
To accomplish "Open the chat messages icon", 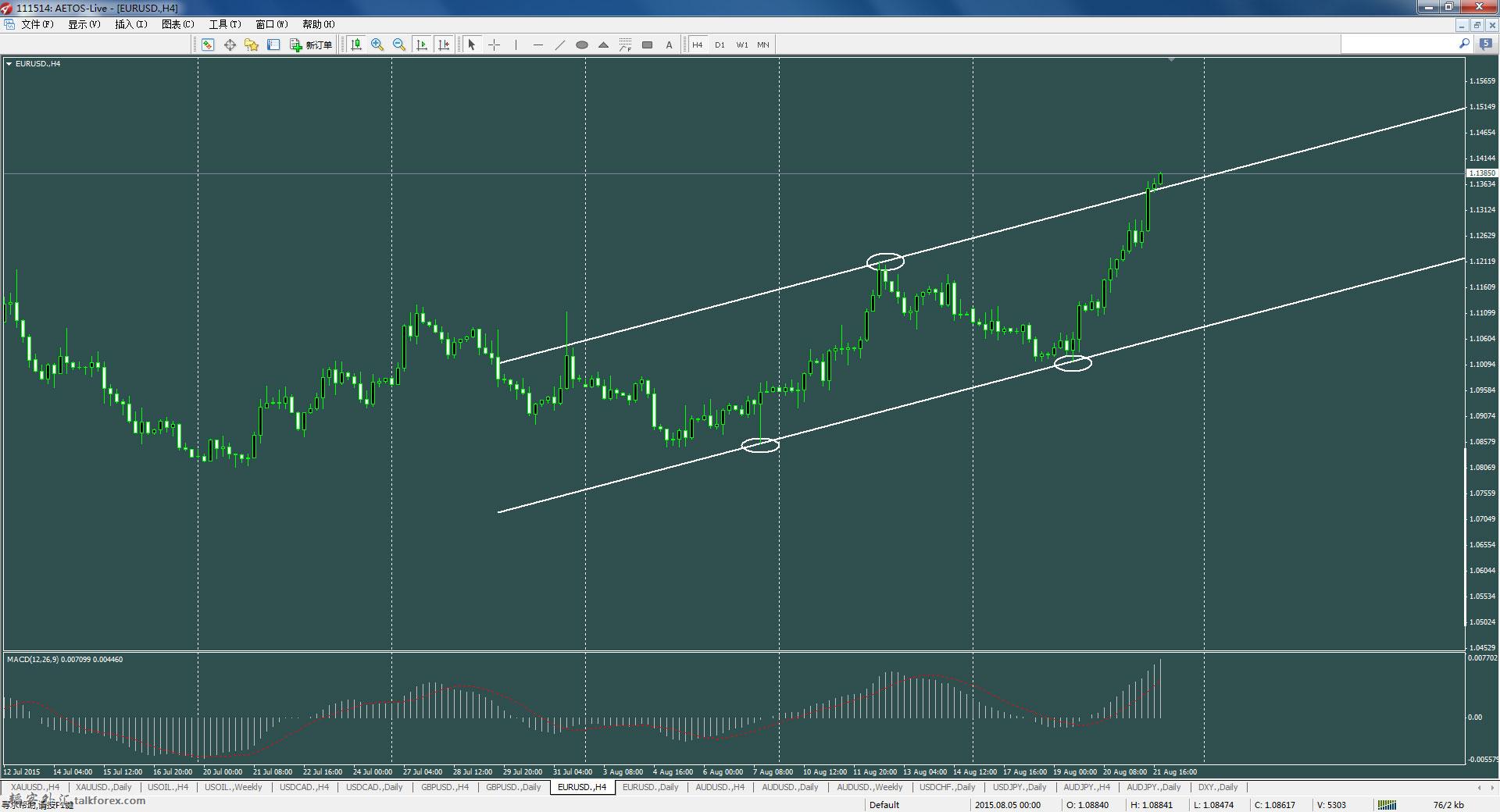I will pos(1485,45).
